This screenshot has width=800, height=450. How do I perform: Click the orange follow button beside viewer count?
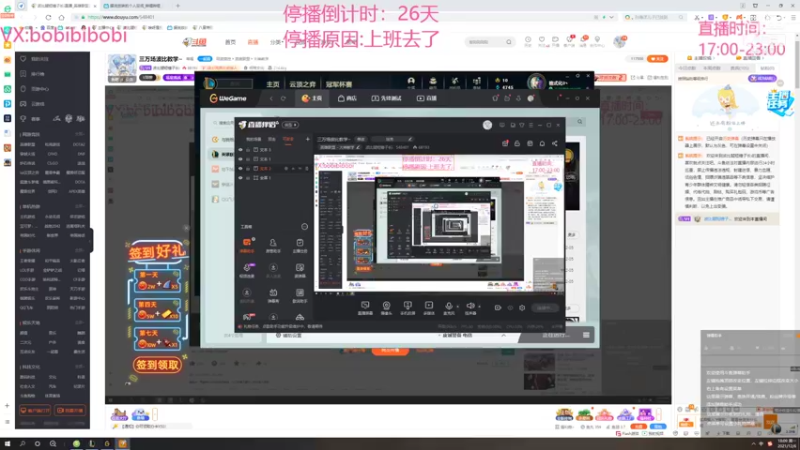tap(658, 59)
